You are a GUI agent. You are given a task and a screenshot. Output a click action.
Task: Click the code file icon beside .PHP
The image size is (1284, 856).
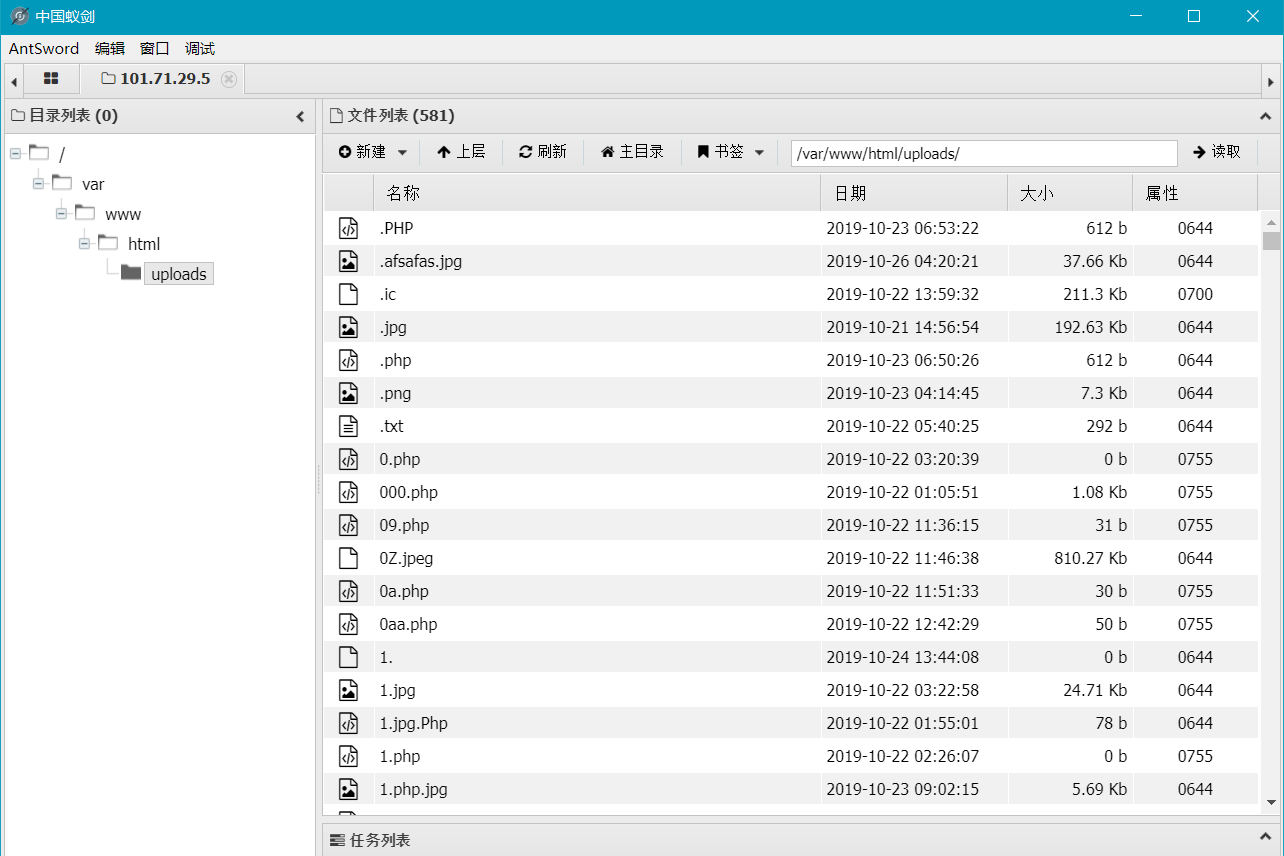(x=348, y=228)
